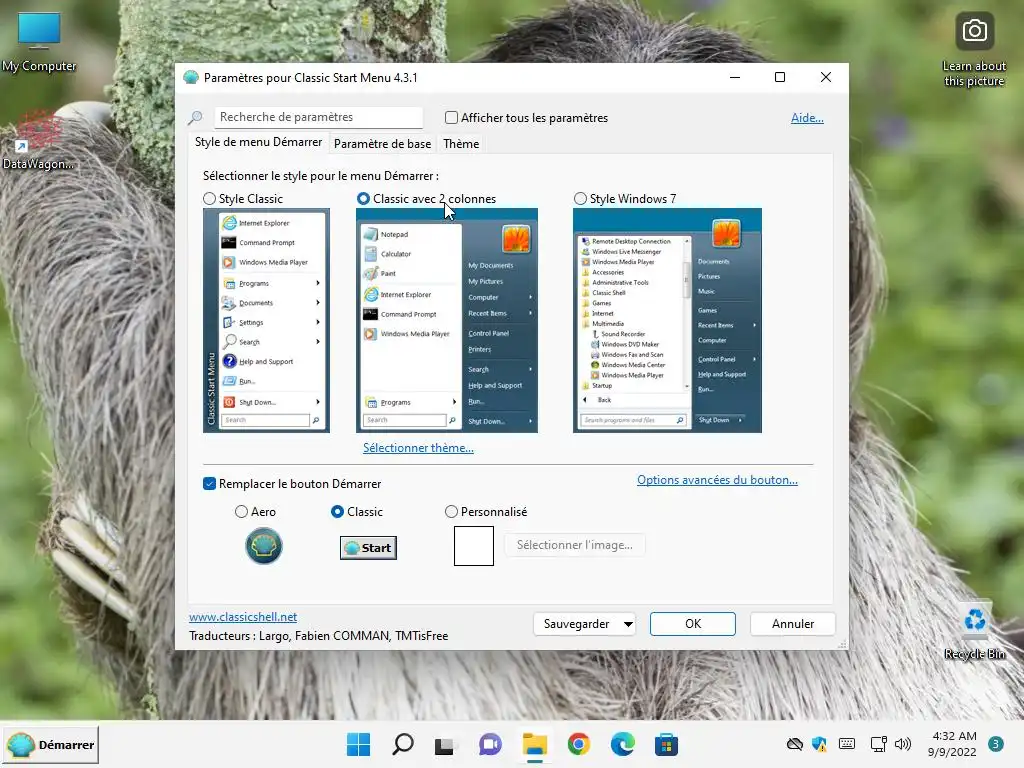Click the Annuler button

[793, 624]
